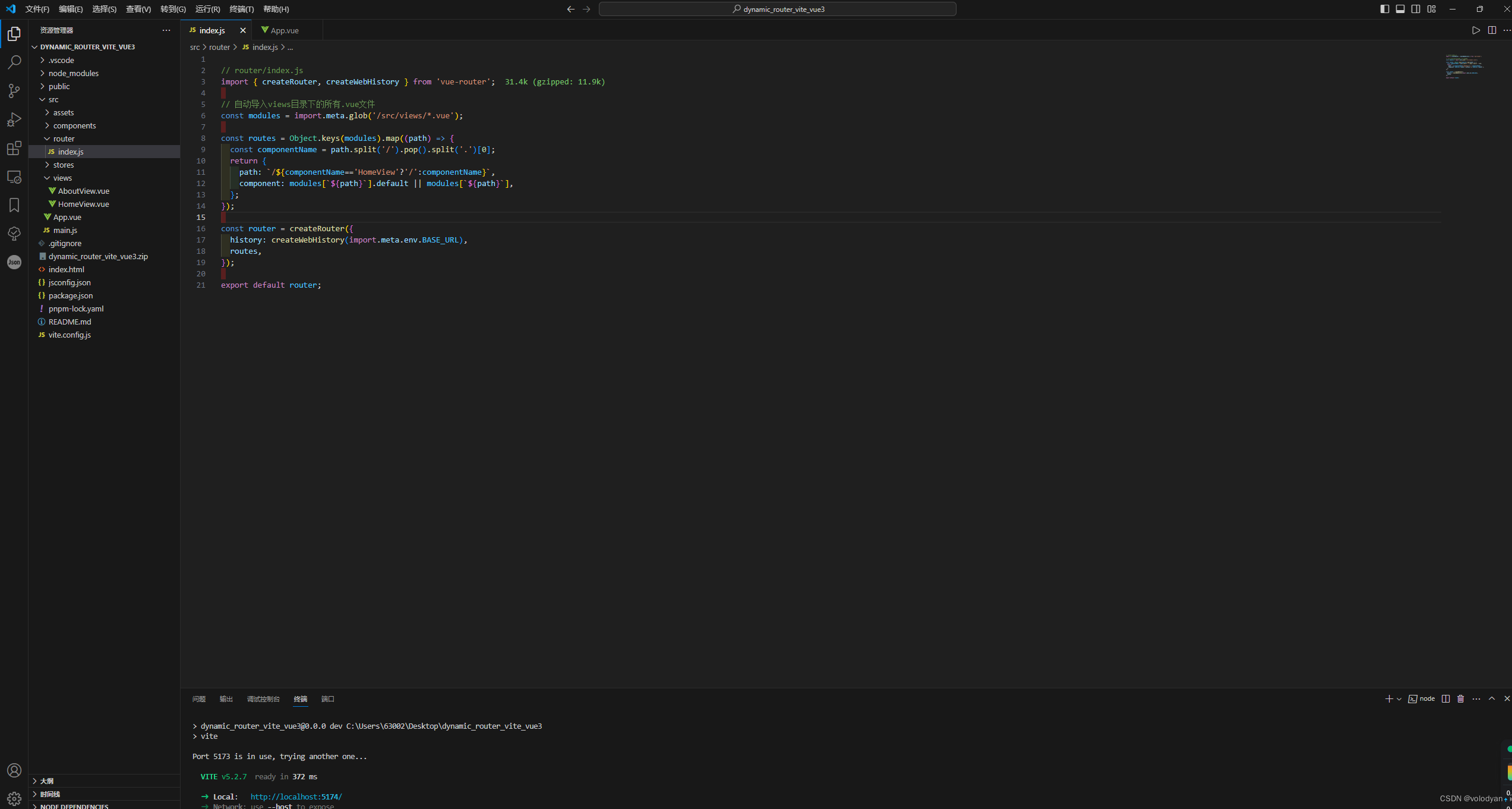Click the 终端 tab in bottom panel

(301, 698)
